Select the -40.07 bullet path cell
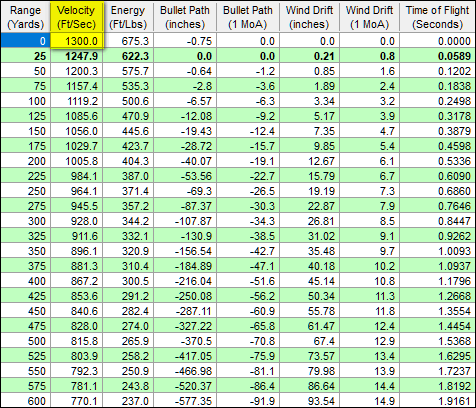This screenshot has width=476, height=408. click(x=185, y=161)
